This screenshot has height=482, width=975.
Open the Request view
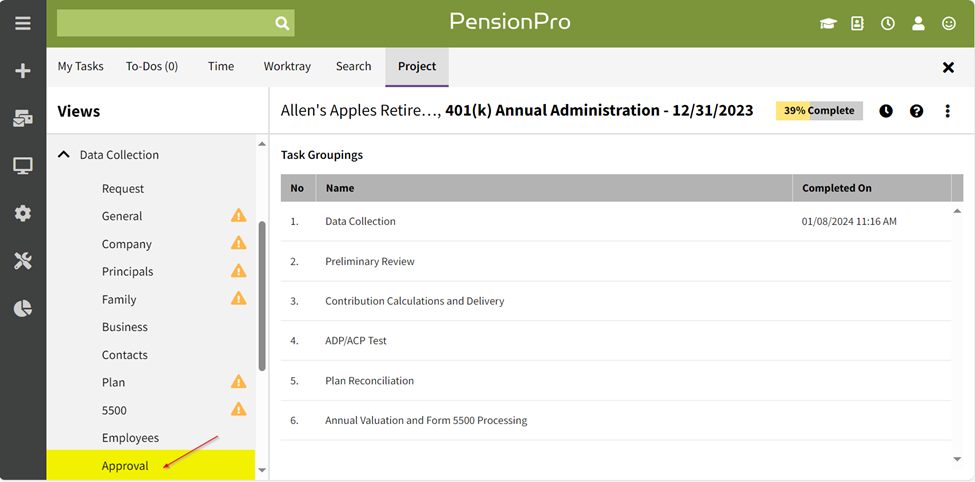coord(123,188)
